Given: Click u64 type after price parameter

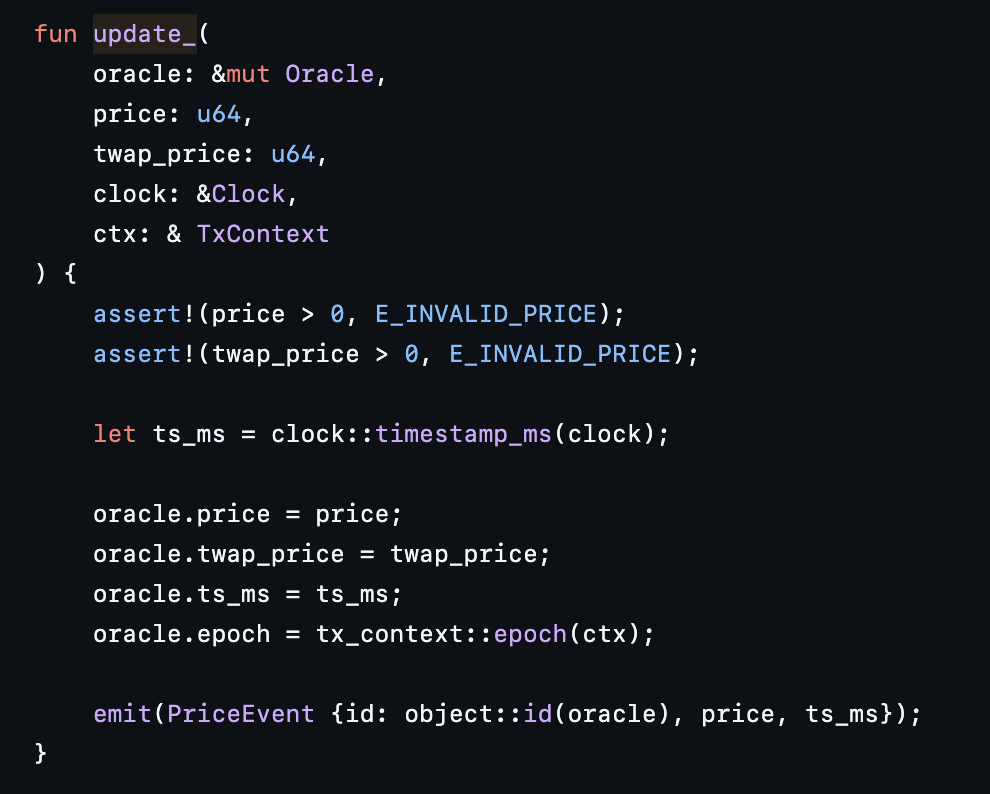Looking at the screenshot, I should pyautogui.click(x=218, y=114).
